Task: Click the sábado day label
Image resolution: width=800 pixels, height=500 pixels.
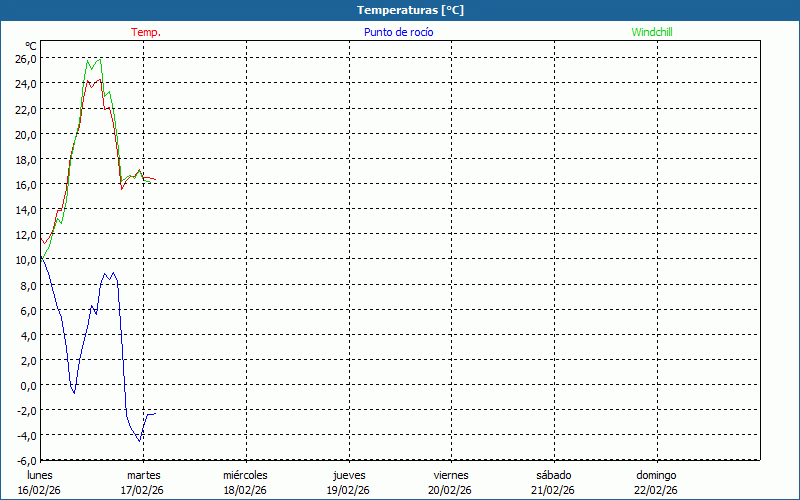Action: (554, 475)
